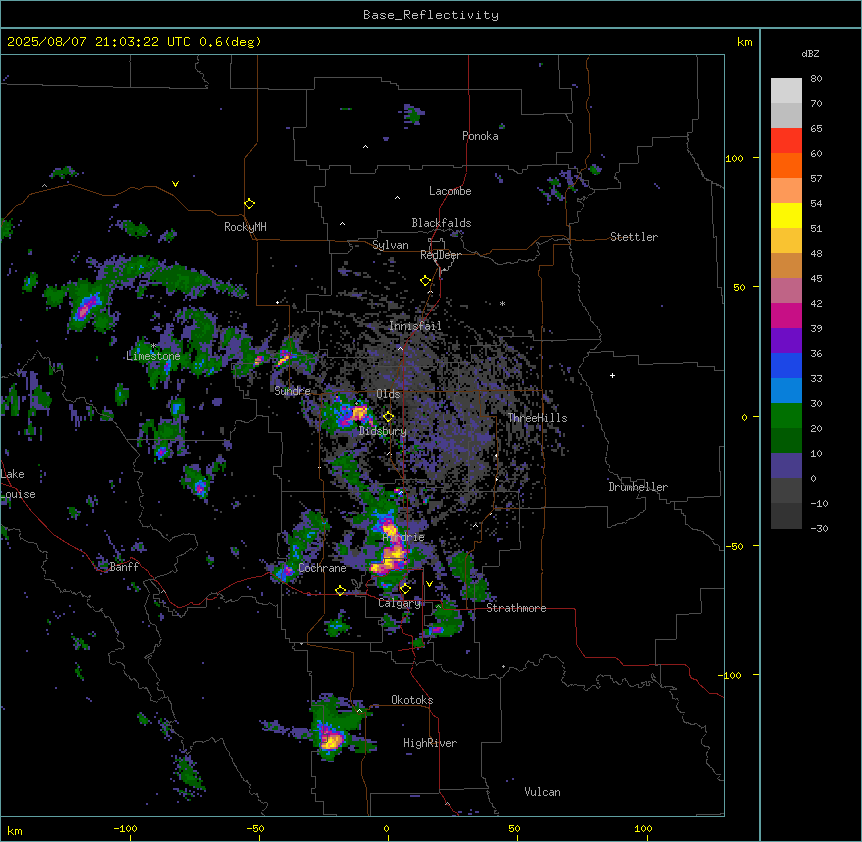Click the 42 value in the dBZ legend
This screenshot has height=842, width=862.
816,304
